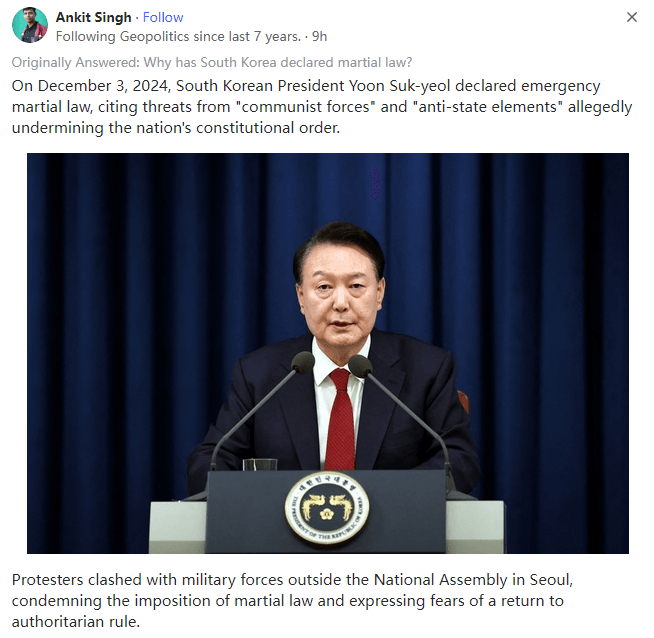Follow Ankit Singh
The height and width of the screenshot is (638, 654).
tap(163, 17)
